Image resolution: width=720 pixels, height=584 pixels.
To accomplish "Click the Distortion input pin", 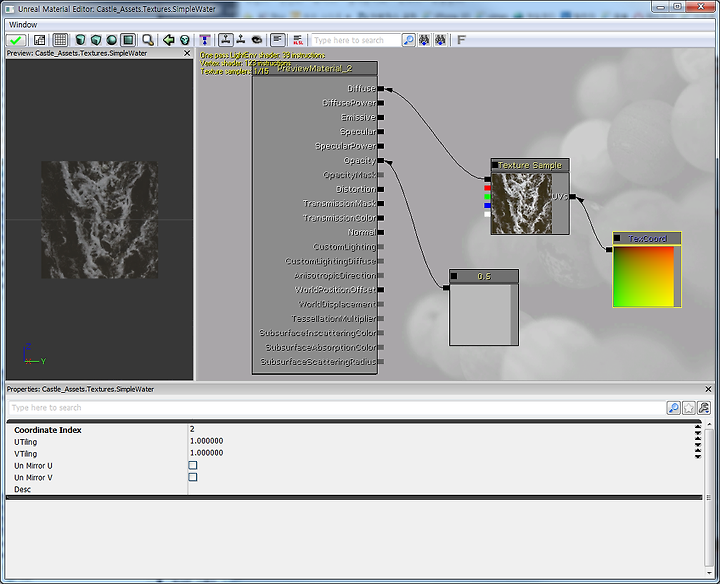I will point(381,189).
